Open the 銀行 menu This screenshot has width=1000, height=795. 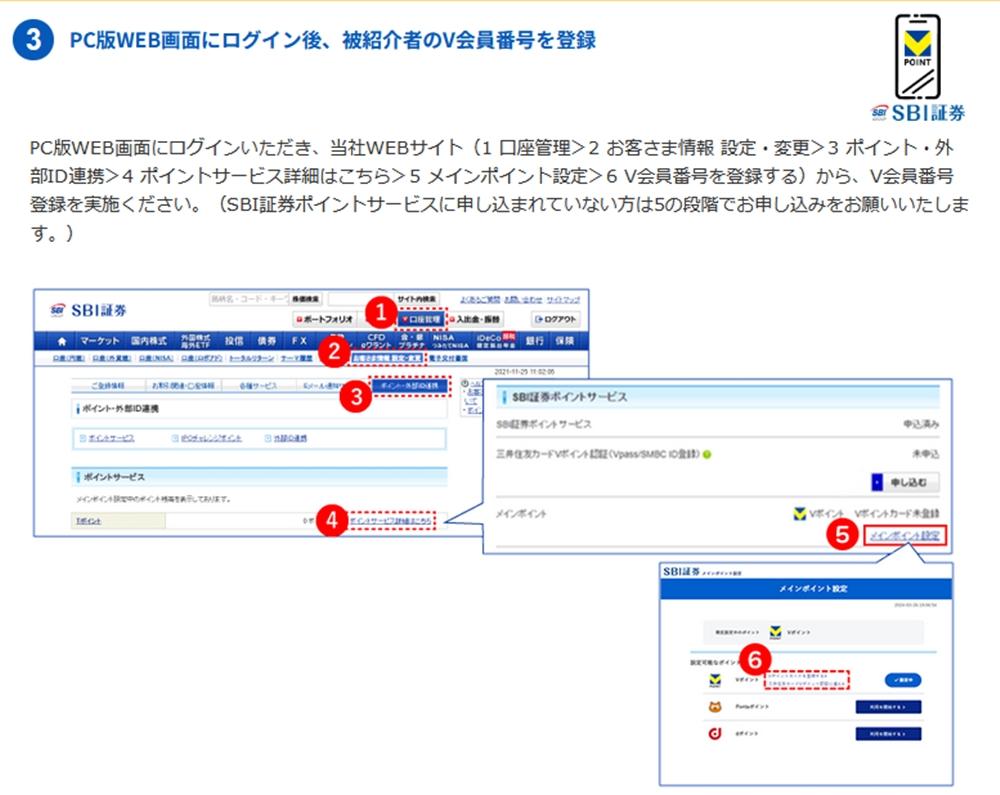534,341
